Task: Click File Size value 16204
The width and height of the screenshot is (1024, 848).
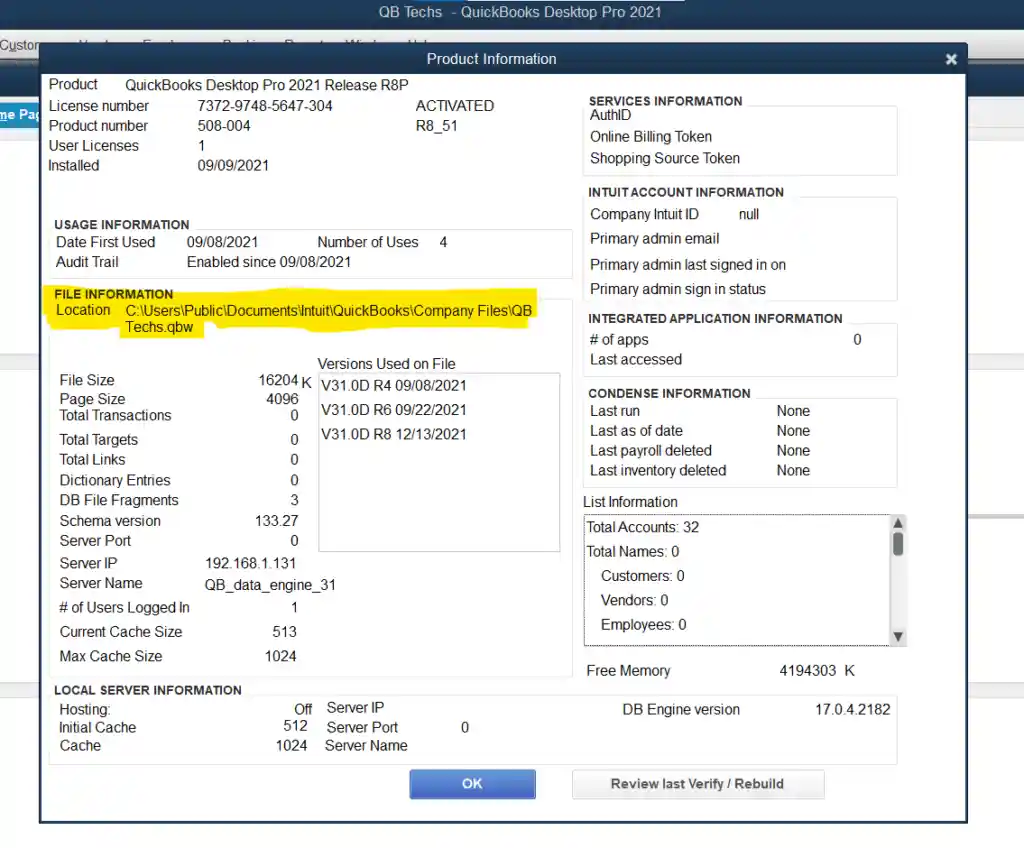Action: [278, 380]
